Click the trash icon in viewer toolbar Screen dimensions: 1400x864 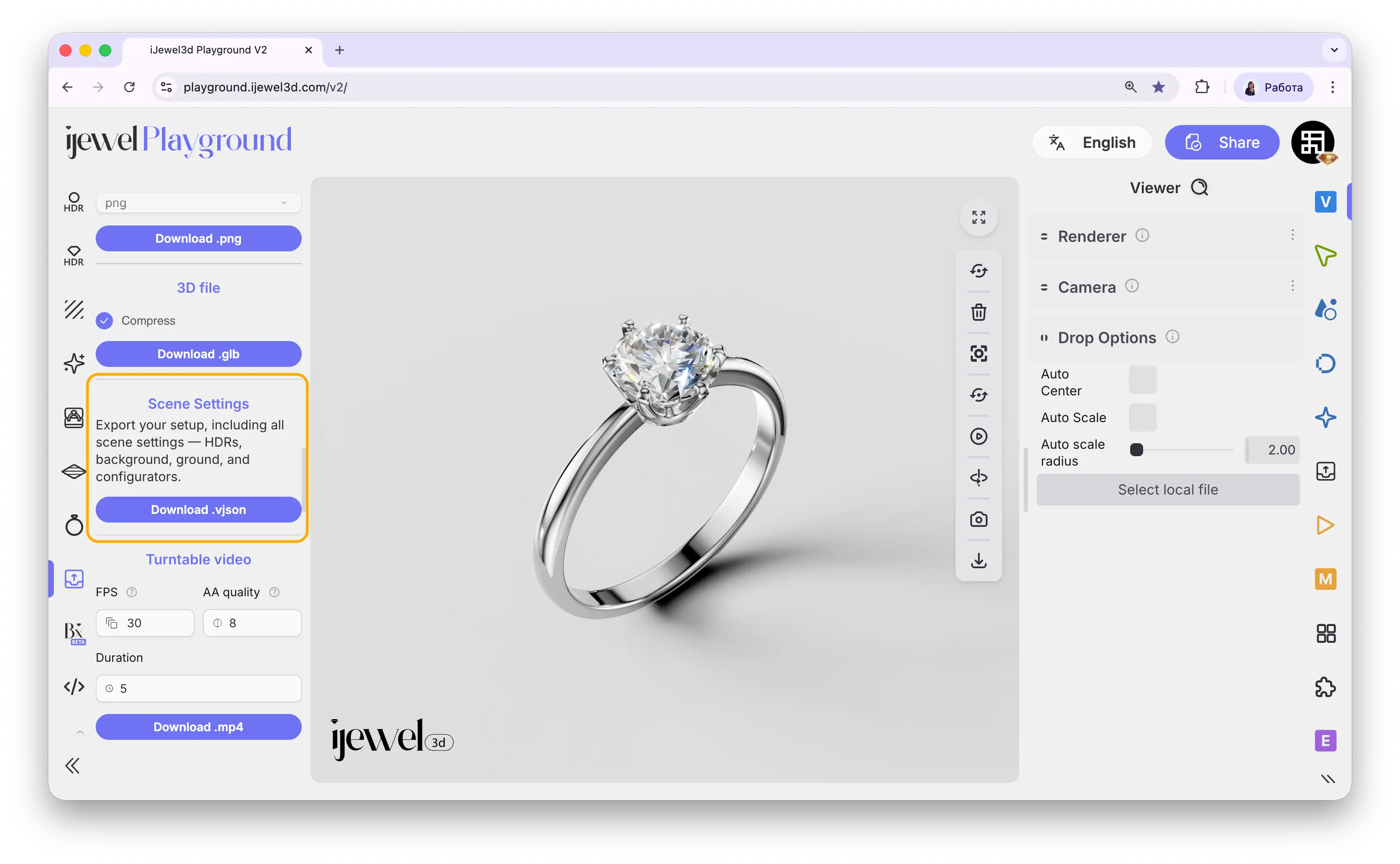pyautogui.click(x=978, y=312)
